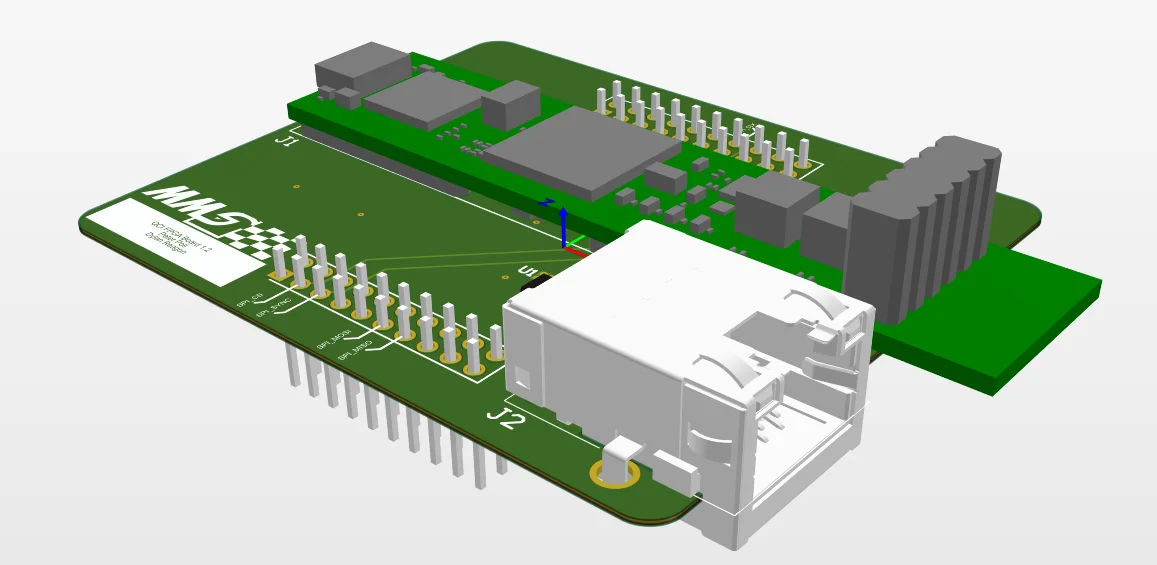
Task: Click the blue Z axis arrow
Action: pos(563,226)
